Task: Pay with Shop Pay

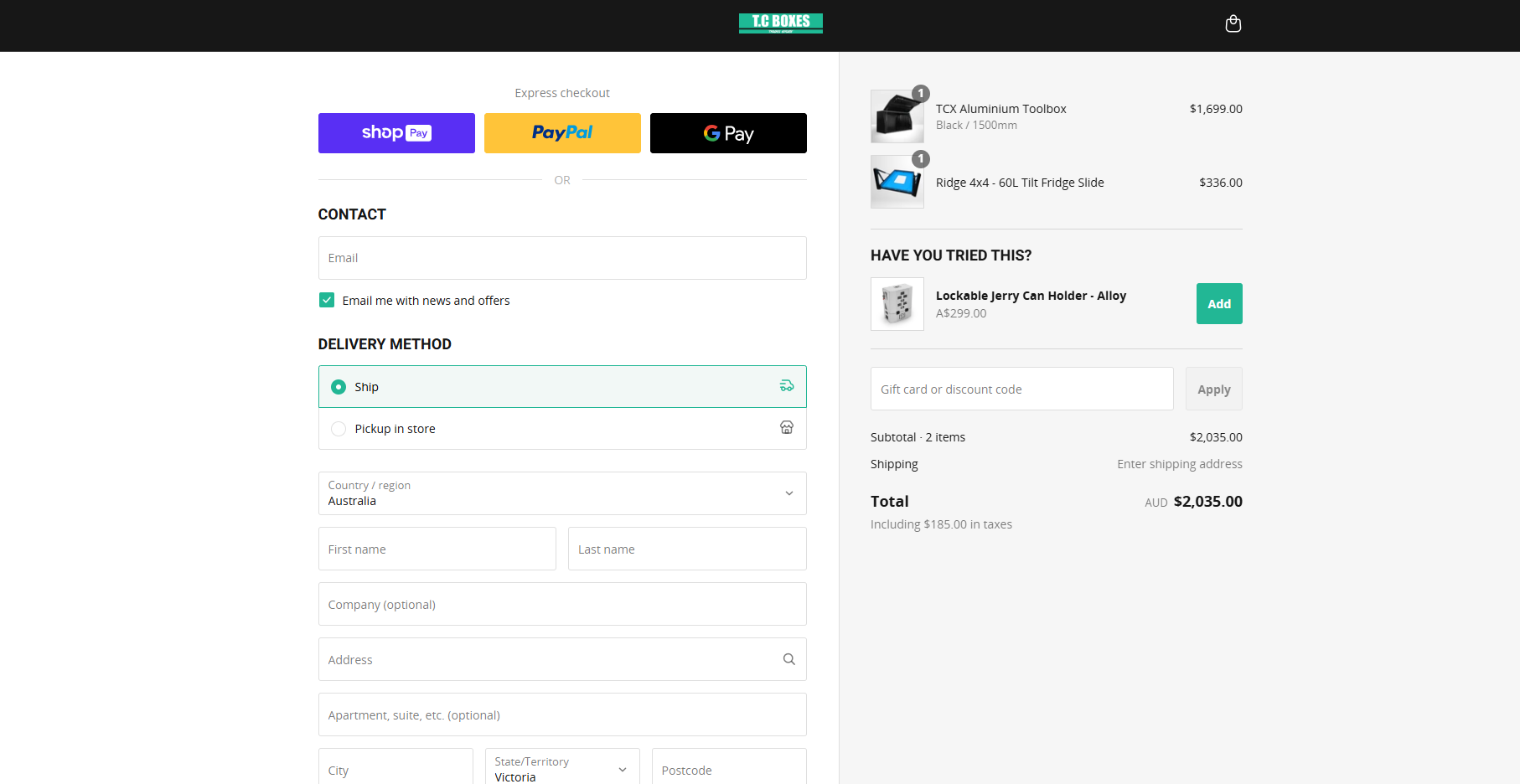Action: pyautogui.click(x=396, y=132)
